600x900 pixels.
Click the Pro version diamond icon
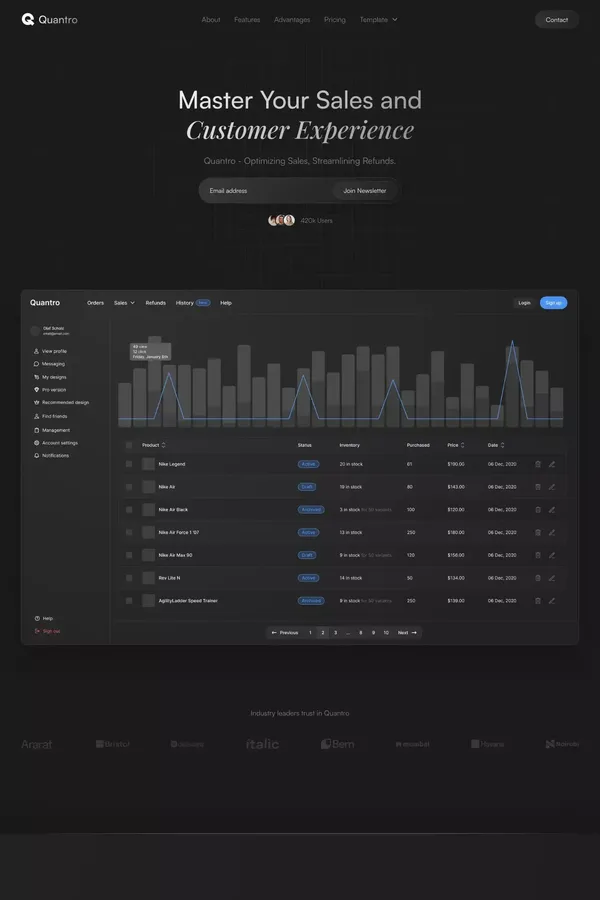pyautogui.click(x=36, y=390)
